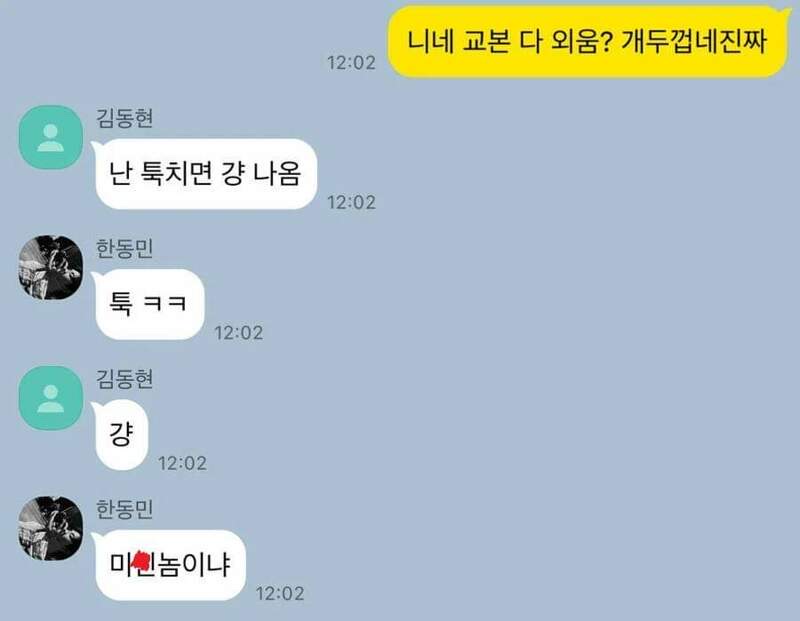Click the 12:02 timestamp after '미친놈이냐'
This screenshot has width=800, height=621.
[280, 593]
